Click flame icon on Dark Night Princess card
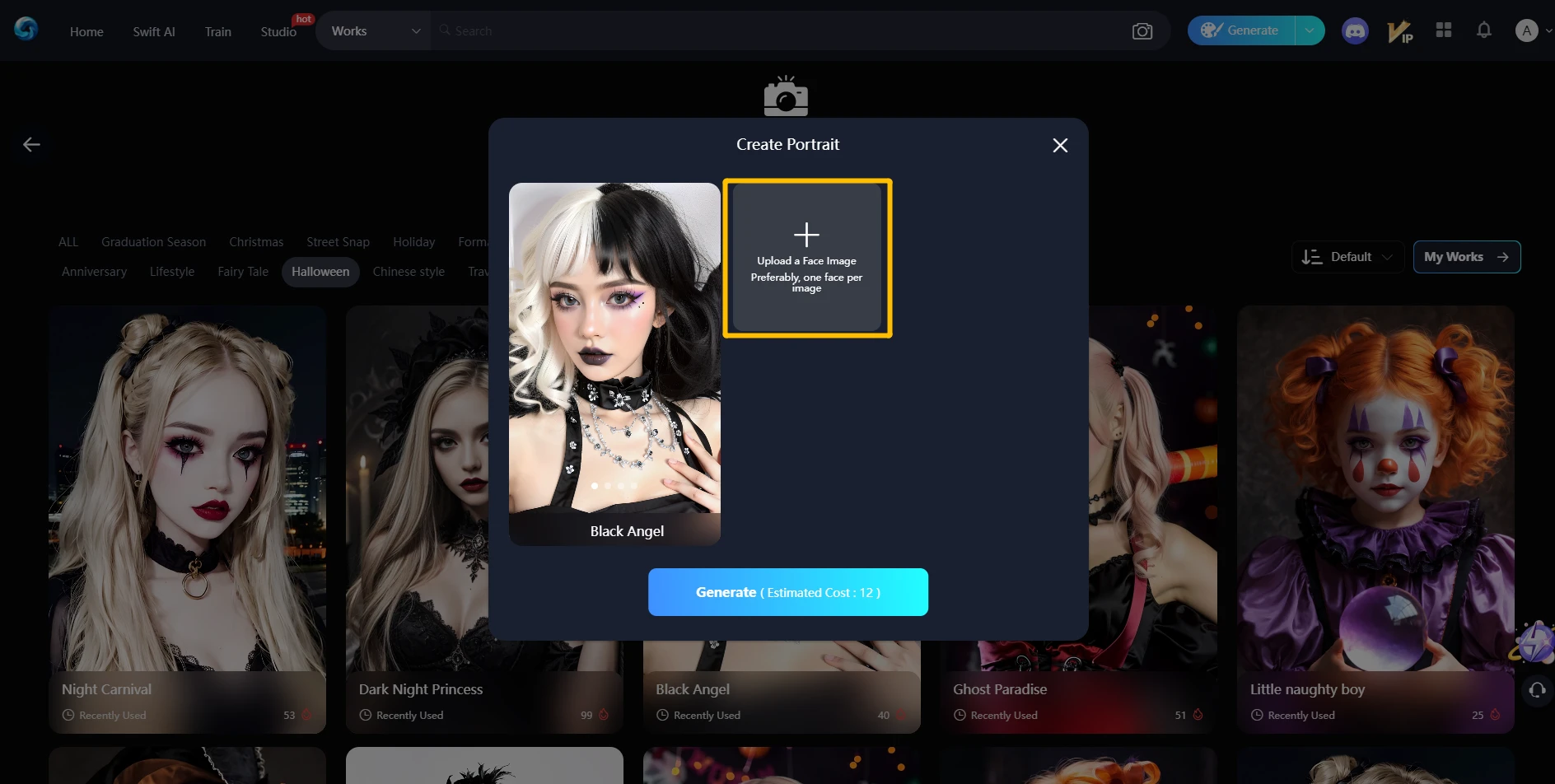Screen dimensions: 1555x784 tap(604, 715)
